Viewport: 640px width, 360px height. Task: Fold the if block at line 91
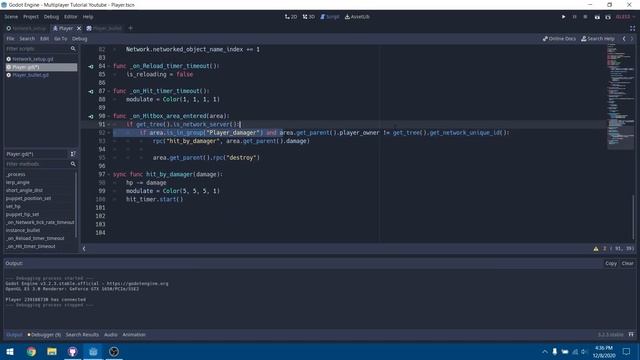pyautogui.click(x=109, y=124)
